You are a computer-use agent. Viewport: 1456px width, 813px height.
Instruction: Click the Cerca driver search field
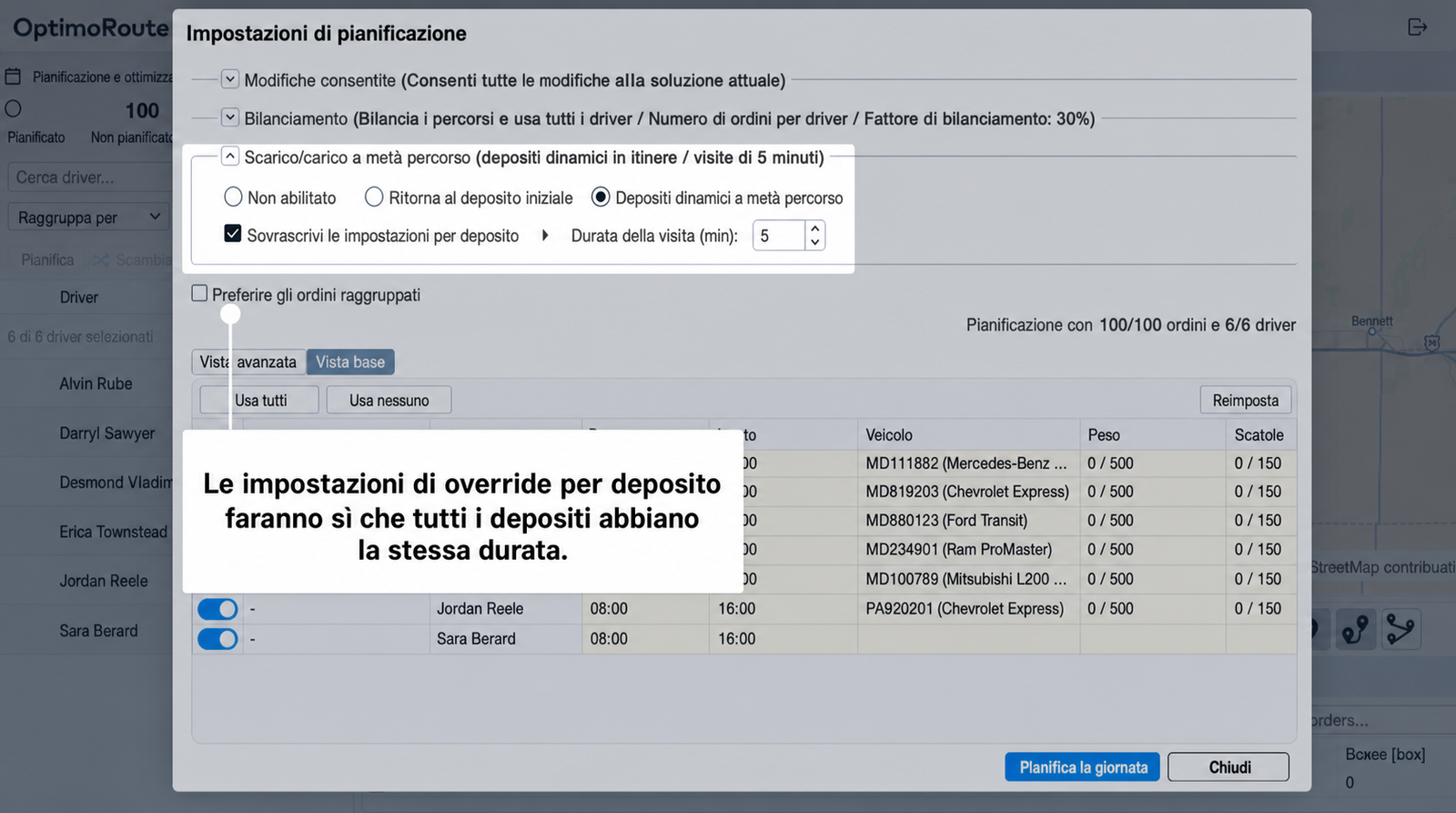pos(89,178)
